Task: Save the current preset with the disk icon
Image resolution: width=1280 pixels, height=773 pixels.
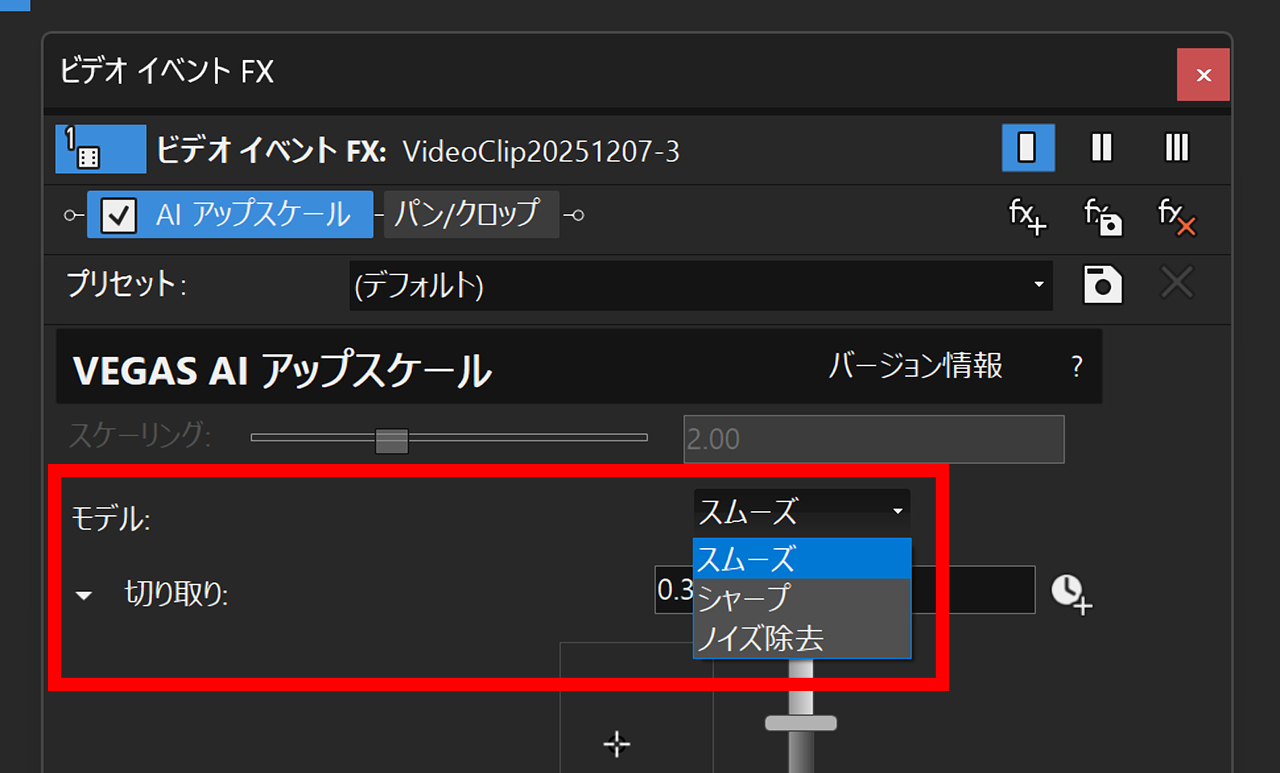Action: click(1102, 284)
